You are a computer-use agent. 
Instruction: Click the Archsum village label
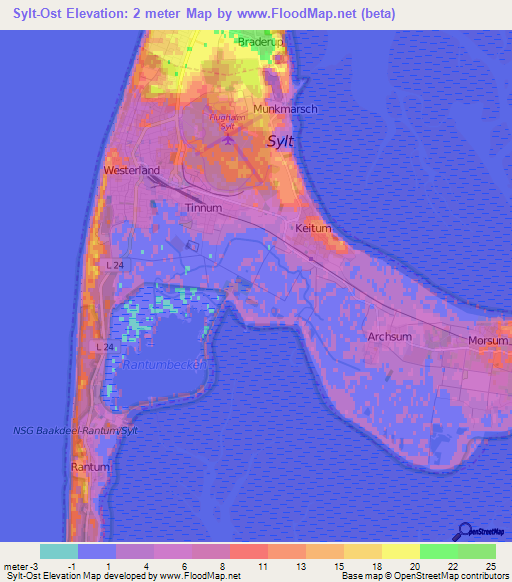[x=389, y=337]
